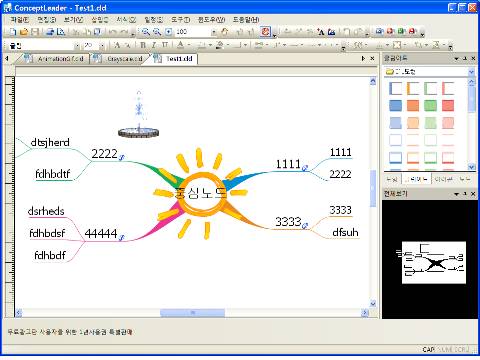
Task: Click the 1111 node link icon
Action: click(x=305, y=168)
